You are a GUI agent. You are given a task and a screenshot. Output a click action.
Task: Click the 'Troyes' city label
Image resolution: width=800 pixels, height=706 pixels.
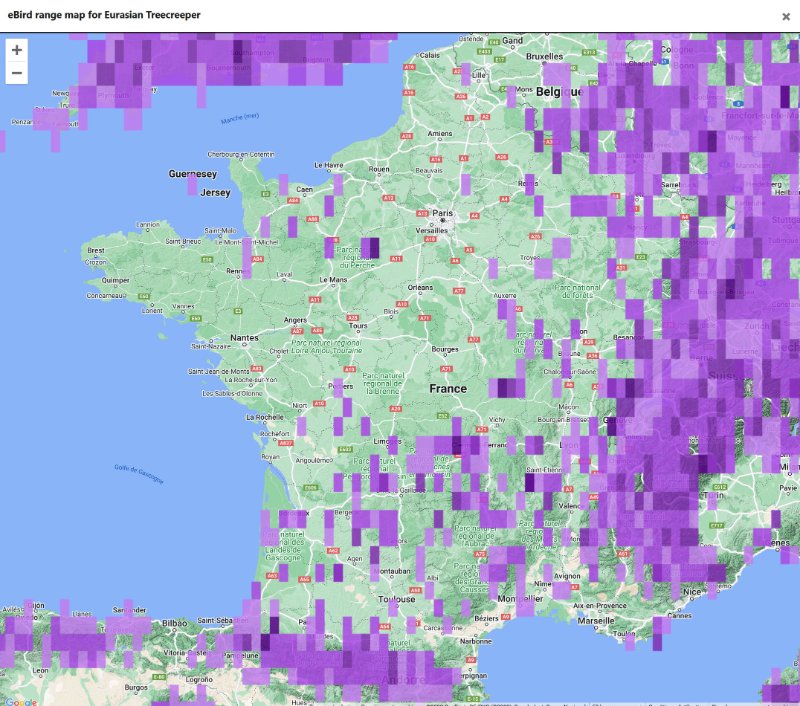(530, 258)
